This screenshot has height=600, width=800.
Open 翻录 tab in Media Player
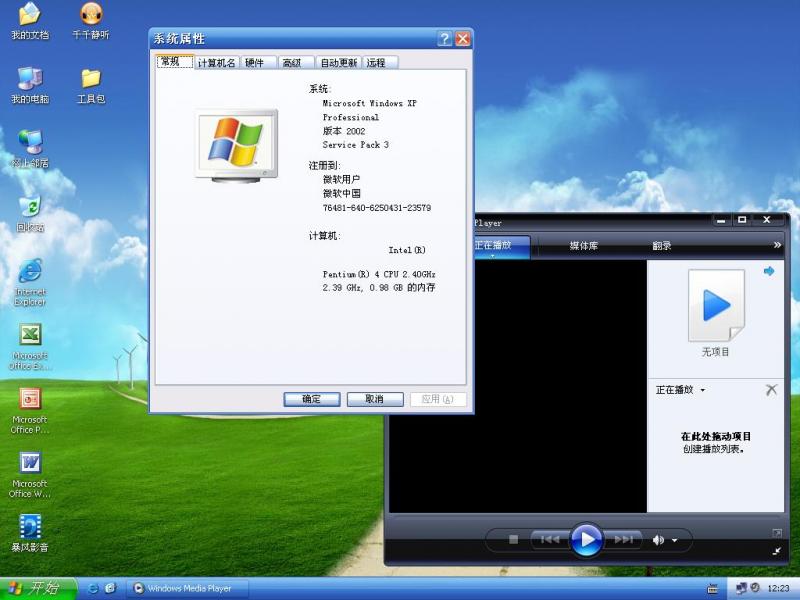[x=661, y=246]
